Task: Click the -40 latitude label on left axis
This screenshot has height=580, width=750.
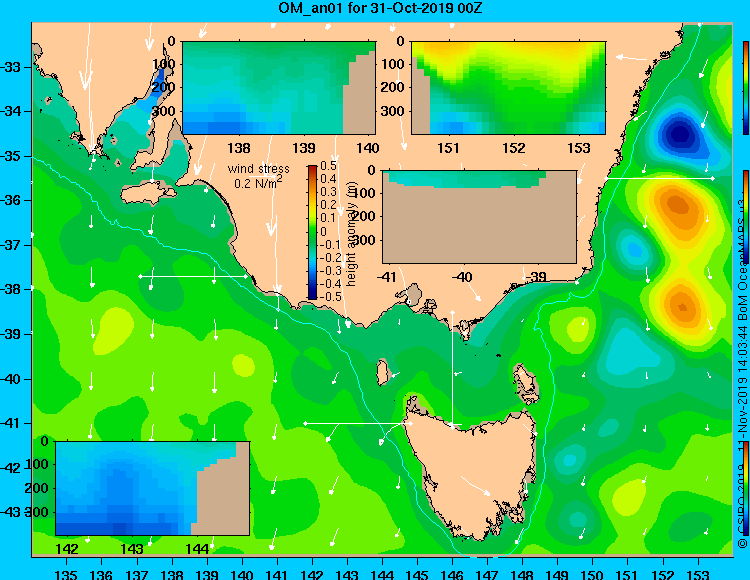Action: tap(10, 379)
